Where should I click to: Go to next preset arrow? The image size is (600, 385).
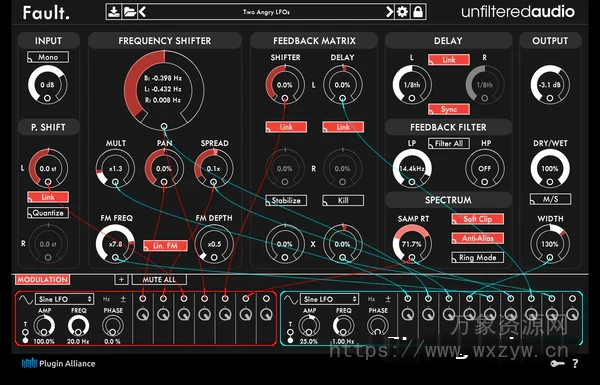(x=389, y=12)
